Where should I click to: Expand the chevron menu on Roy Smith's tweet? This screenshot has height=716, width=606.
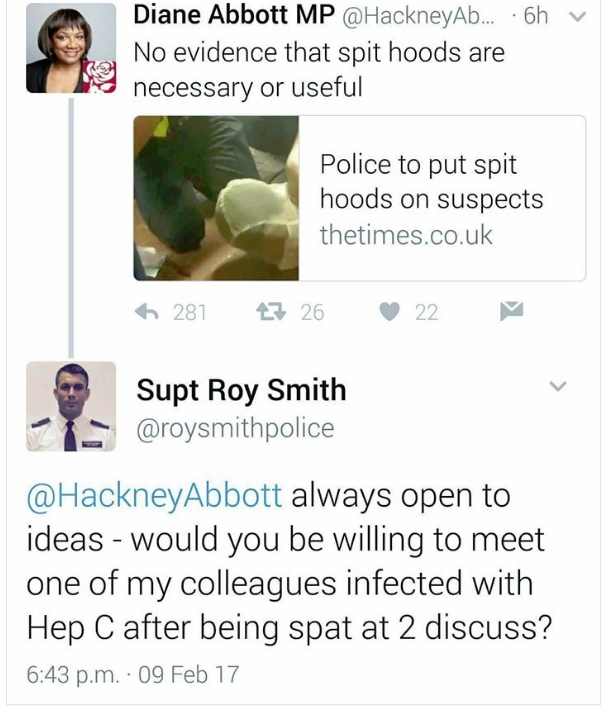coord(558,386)
